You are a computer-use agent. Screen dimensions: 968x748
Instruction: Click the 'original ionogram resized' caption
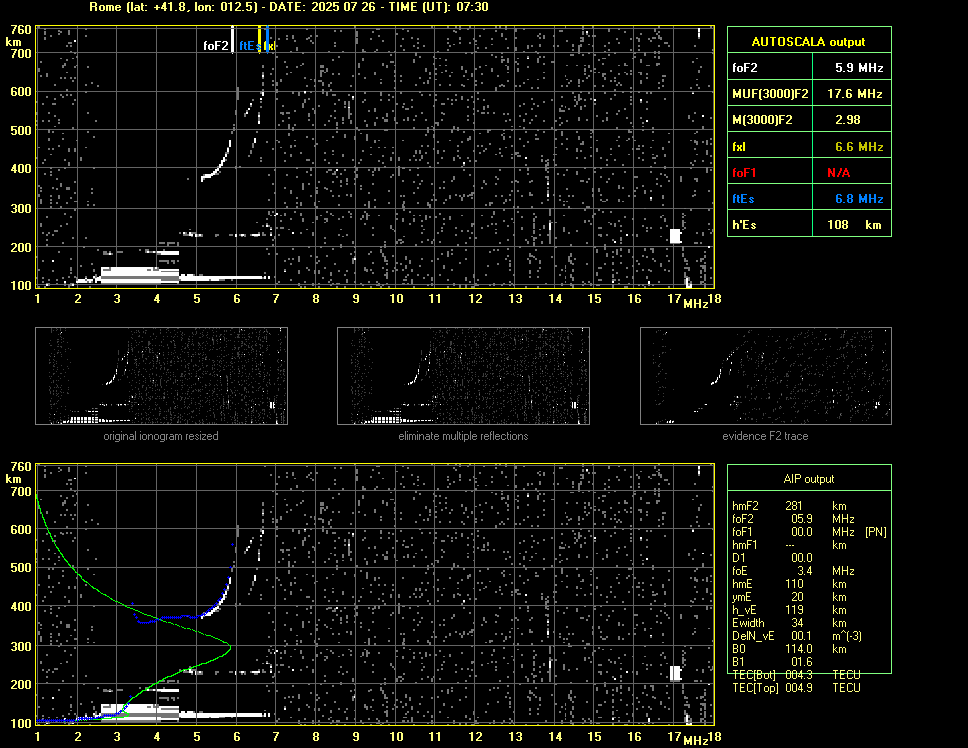tap(161, 436)
